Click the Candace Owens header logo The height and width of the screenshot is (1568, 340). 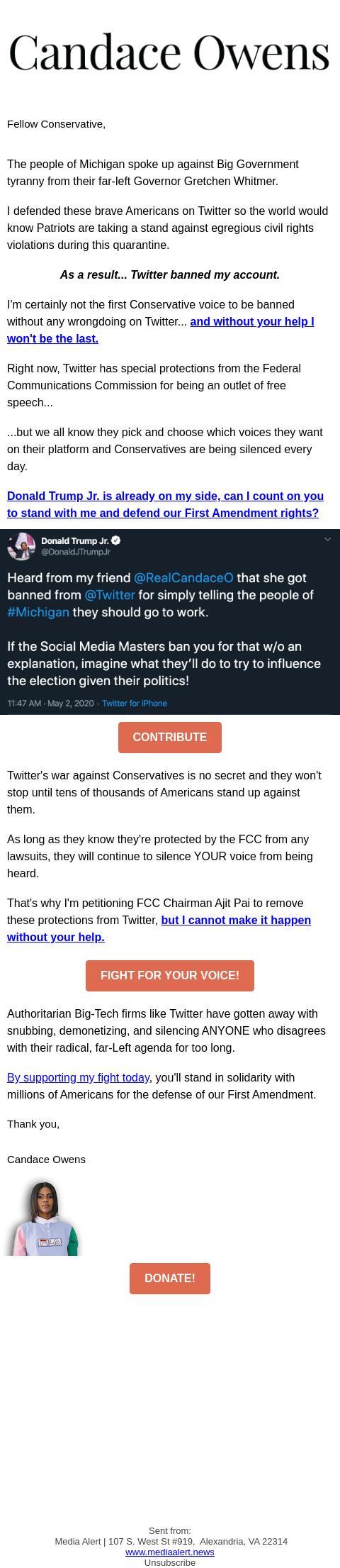[x=170, y=52]
